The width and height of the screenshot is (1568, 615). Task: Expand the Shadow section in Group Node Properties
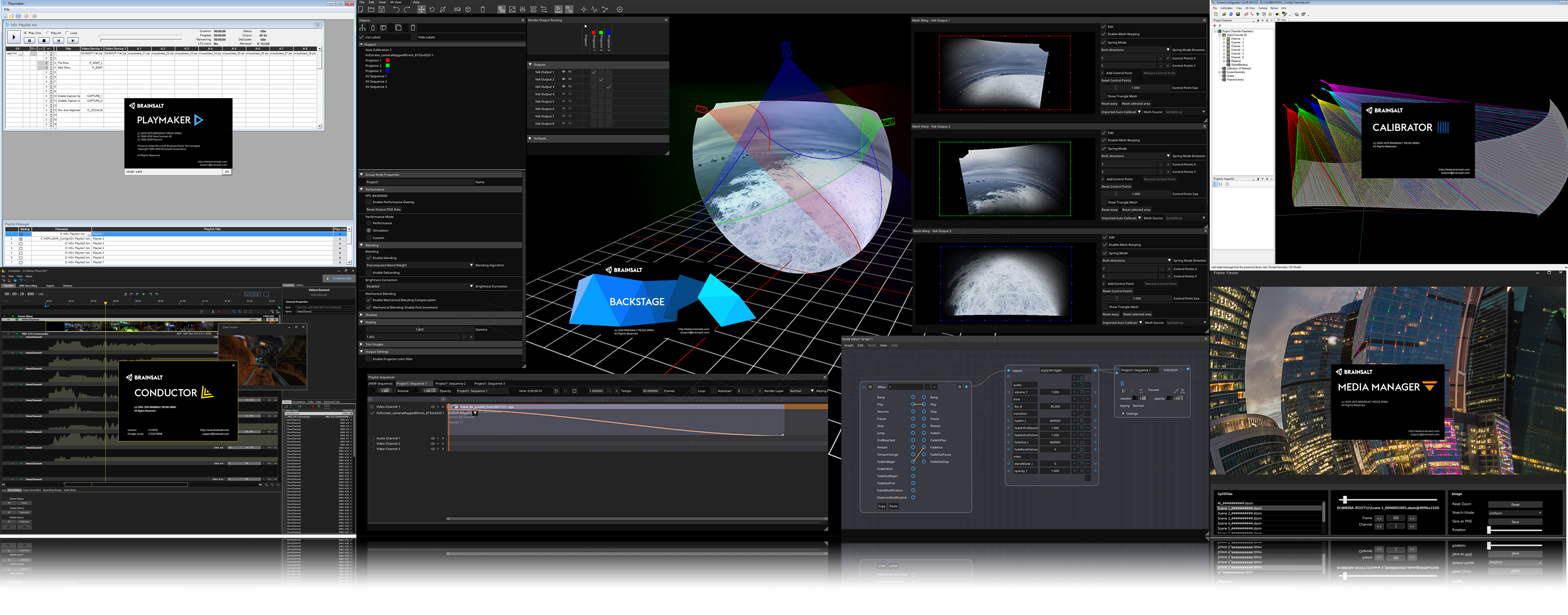pos(361,314)
